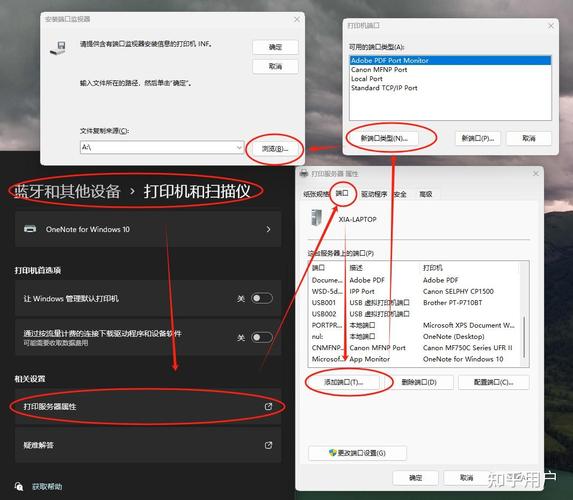
Task: Click Cancel in Print Server Properties
Action: coord(466,478)
